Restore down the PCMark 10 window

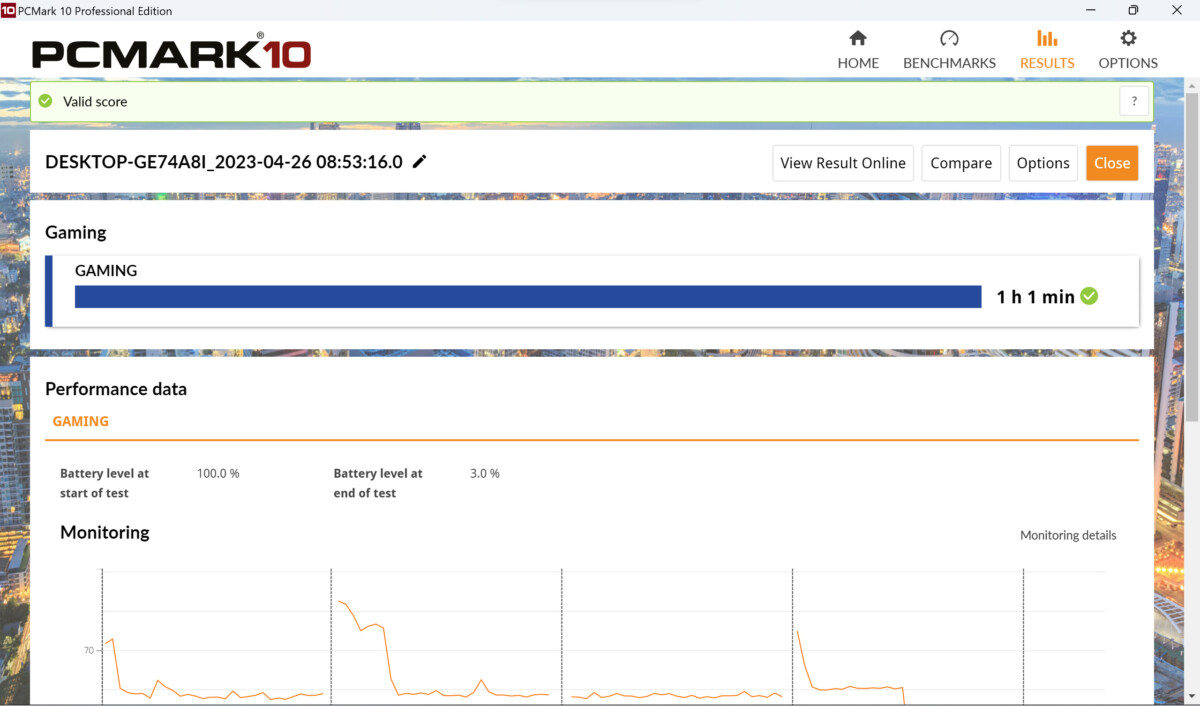[x=1133, y=10]
